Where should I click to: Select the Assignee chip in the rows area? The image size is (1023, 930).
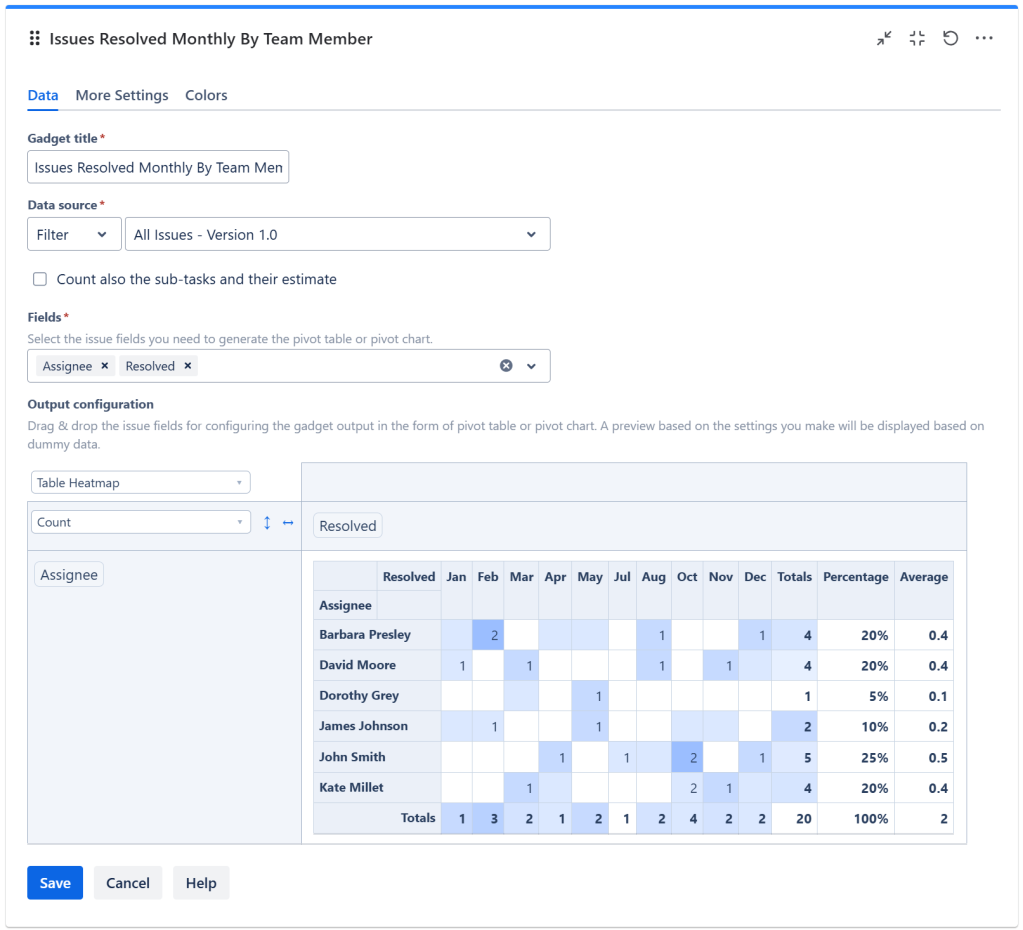68,574
